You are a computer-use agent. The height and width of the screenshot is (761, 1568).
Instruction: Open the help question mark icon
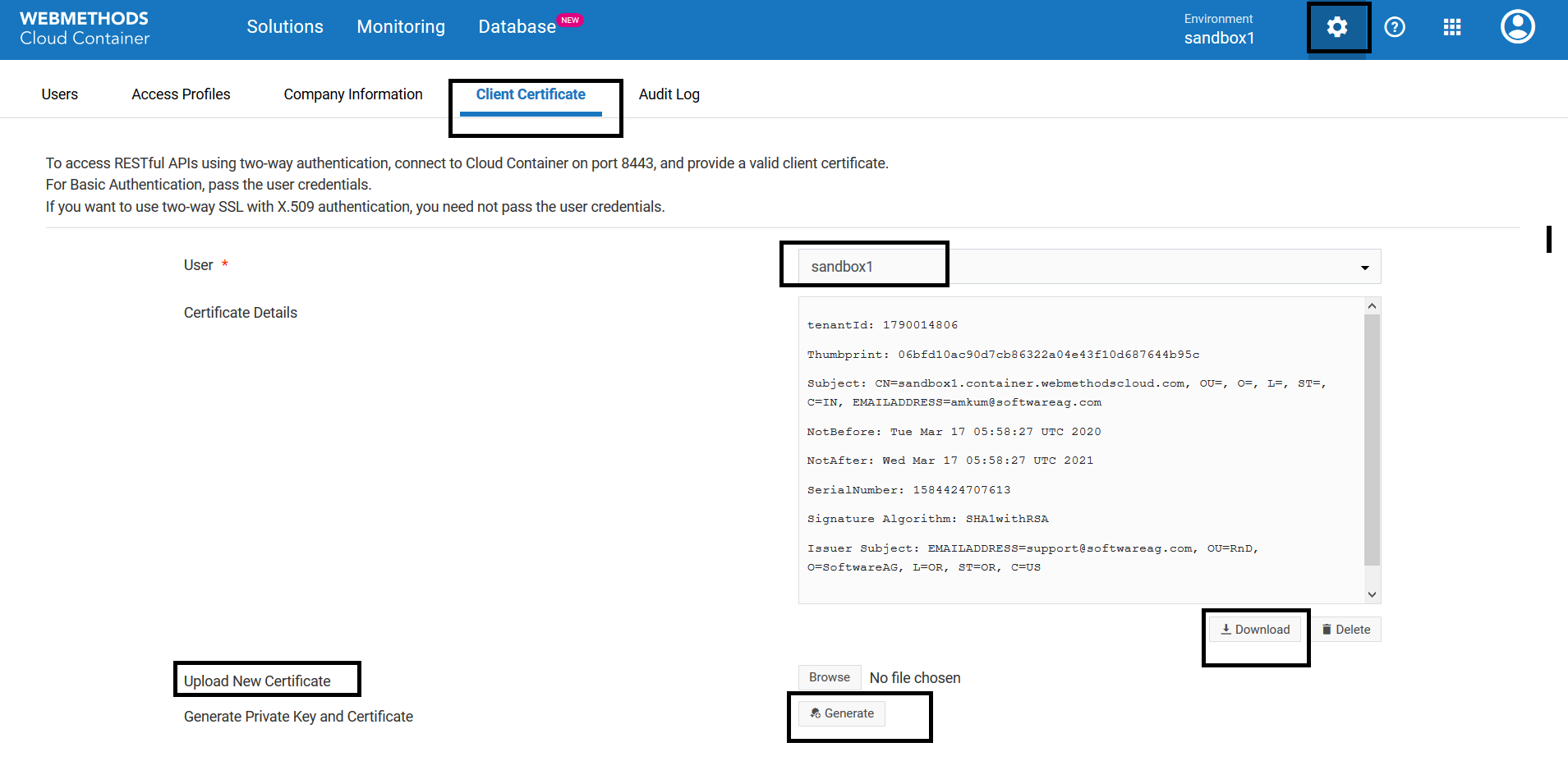click(x=1395, y=27)
